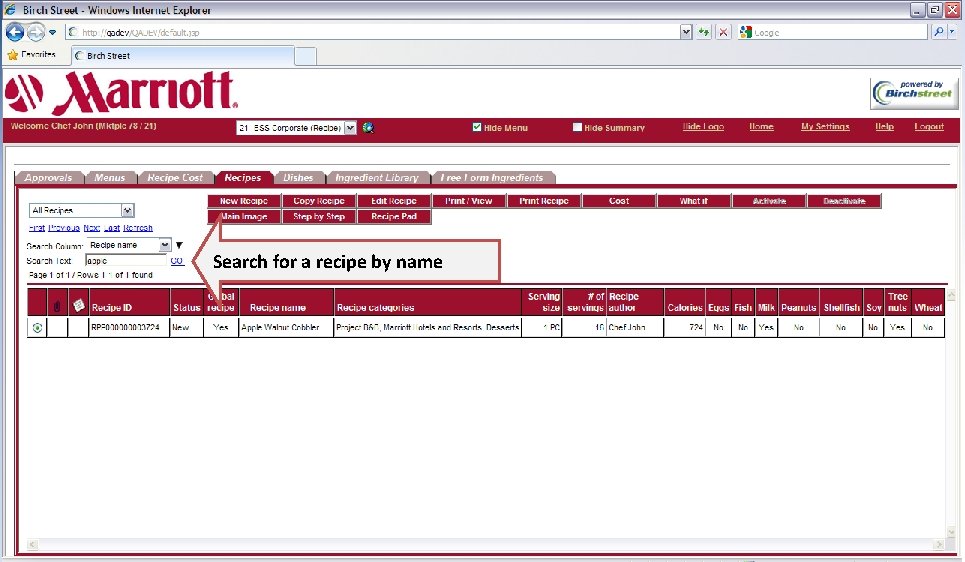Click the Deactivate button
This screenshot has height=562, width=965.
[844, 201]
